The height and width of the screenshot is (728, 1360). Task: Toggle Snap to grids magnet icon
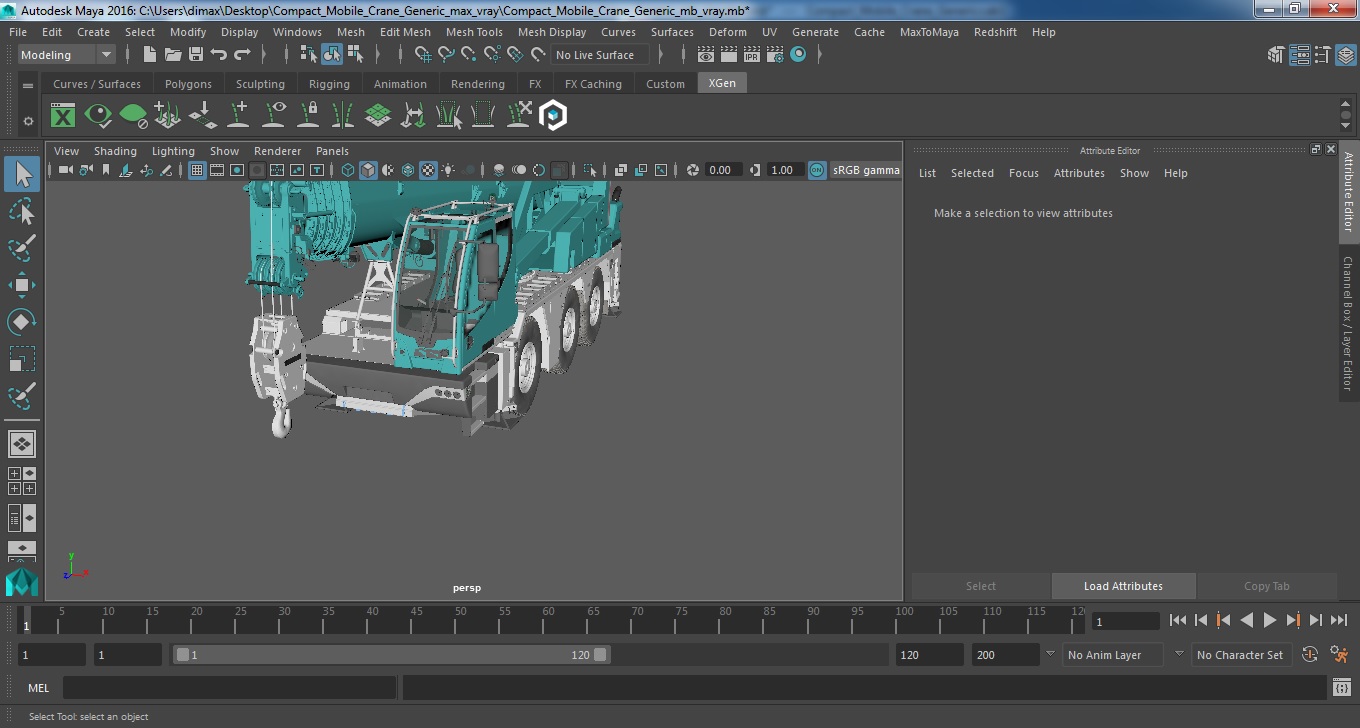click(424, 55)
